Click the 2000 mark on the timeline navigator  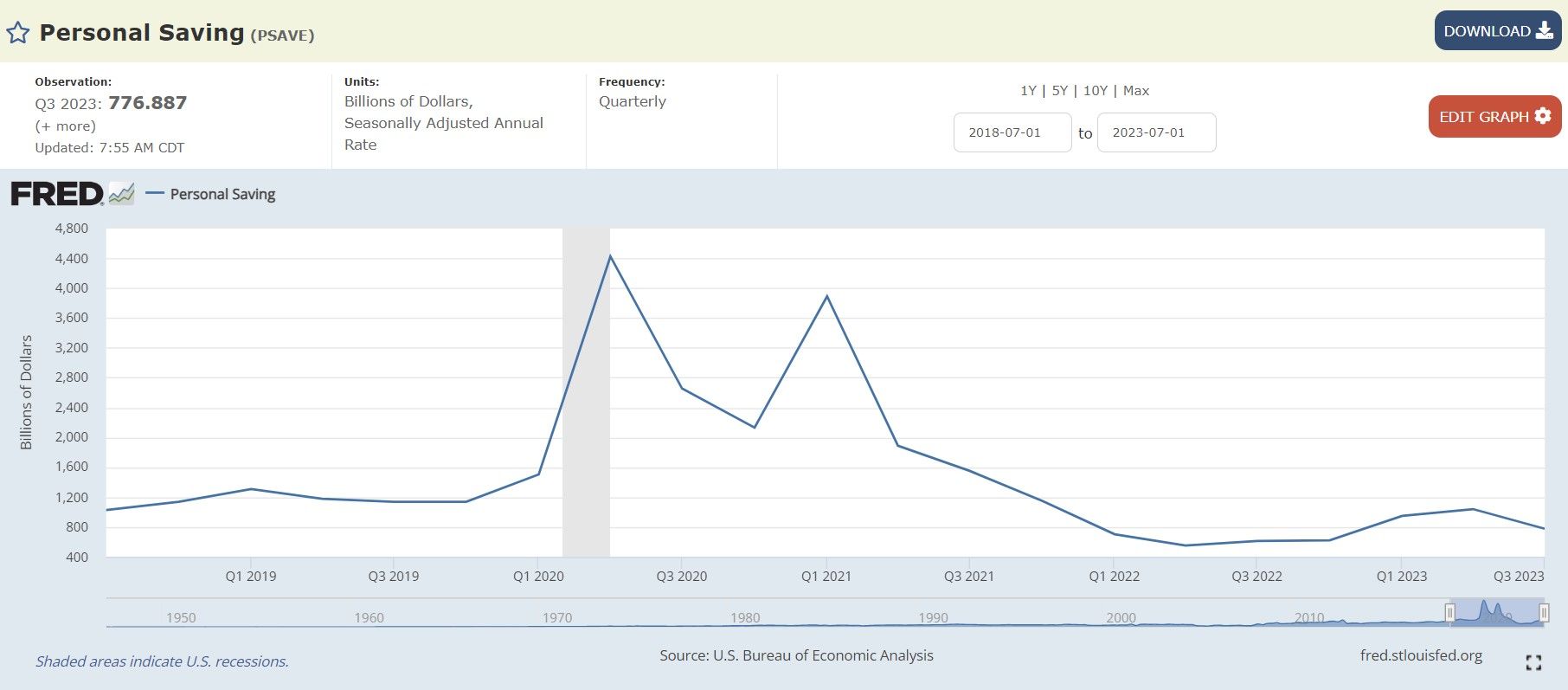(1121, 618)
